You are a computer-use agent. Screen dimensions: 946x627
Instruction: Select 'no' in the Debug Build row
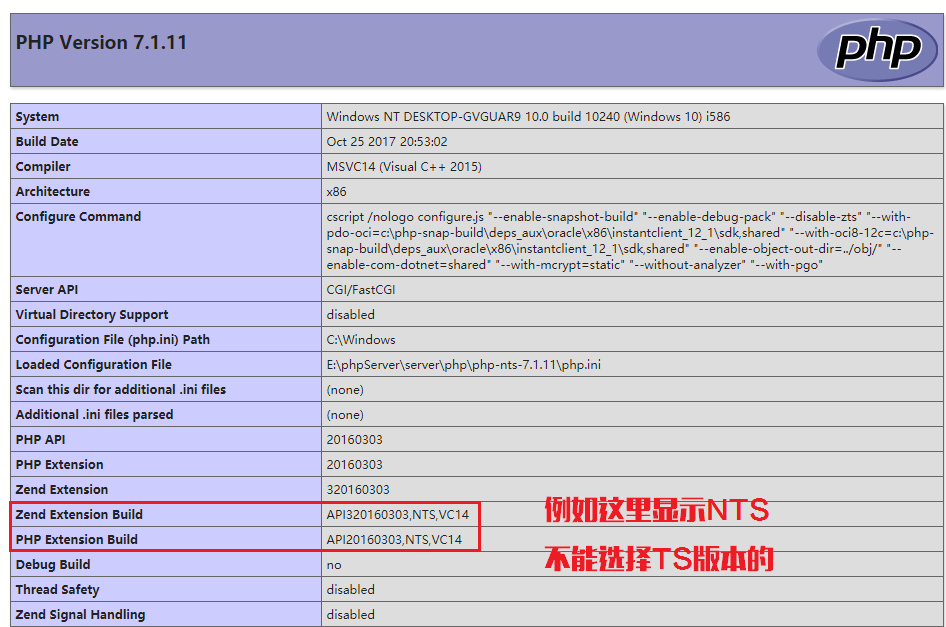pyautogui.click(x=334, y=565)
